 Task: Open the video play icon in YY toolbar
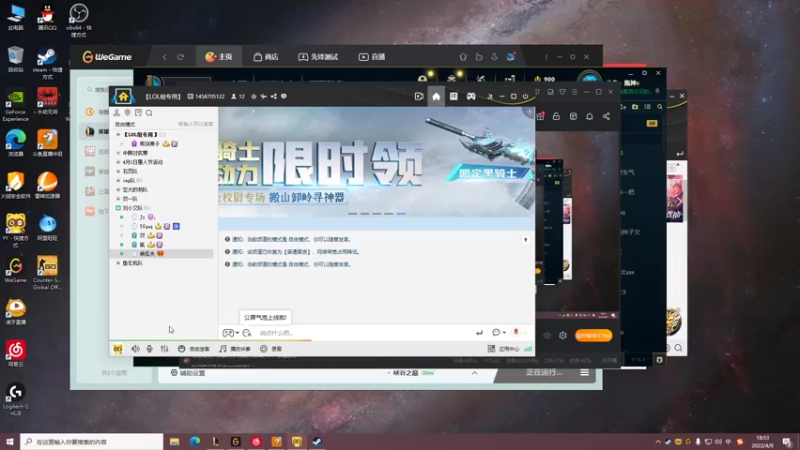coord(419,96)
